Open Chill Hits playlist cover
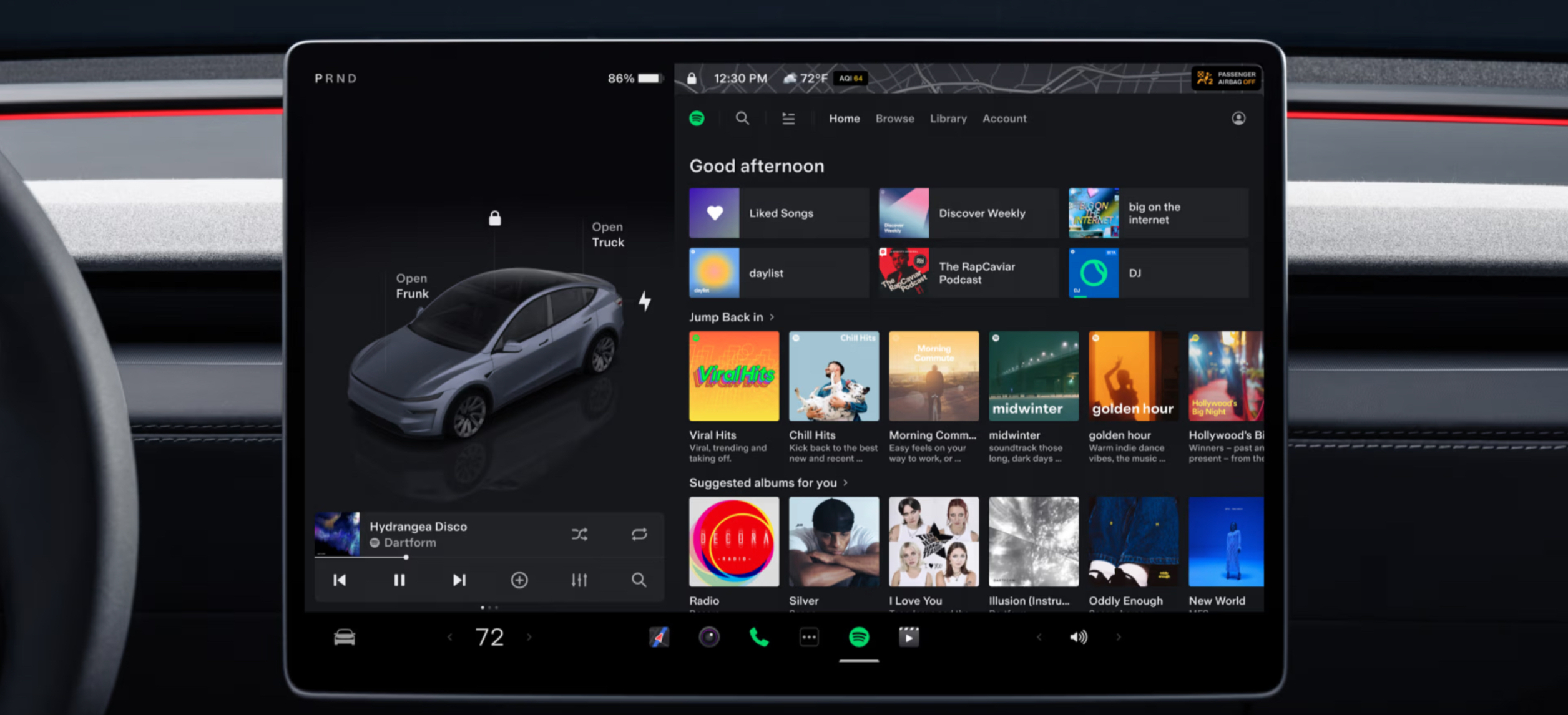 pos(834,376)
